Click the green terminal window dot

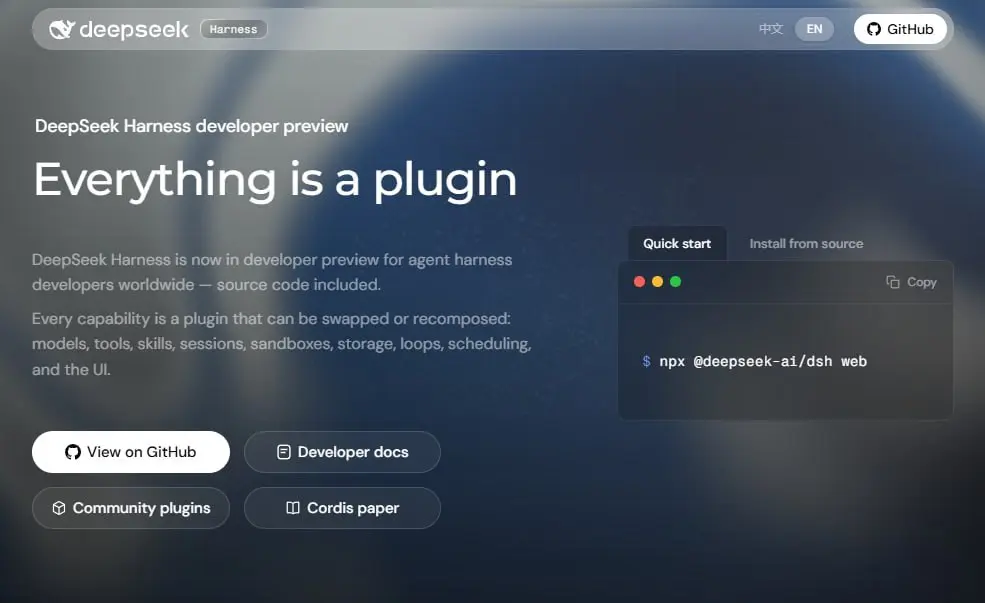[675, 281]
